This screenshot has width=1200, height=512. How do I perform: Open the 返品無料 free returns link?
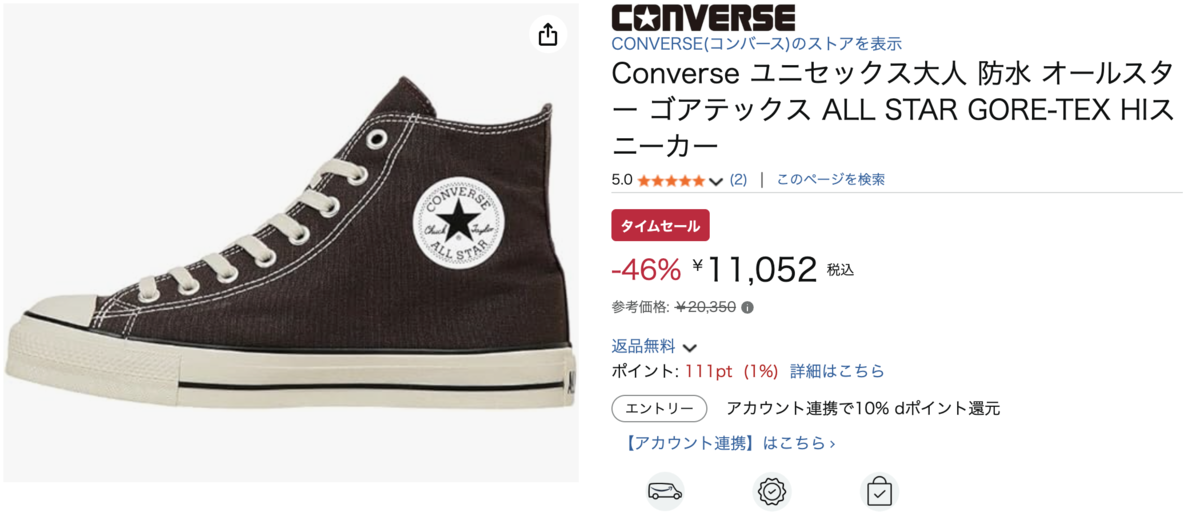pyautogui.click(x=643, y=346)
